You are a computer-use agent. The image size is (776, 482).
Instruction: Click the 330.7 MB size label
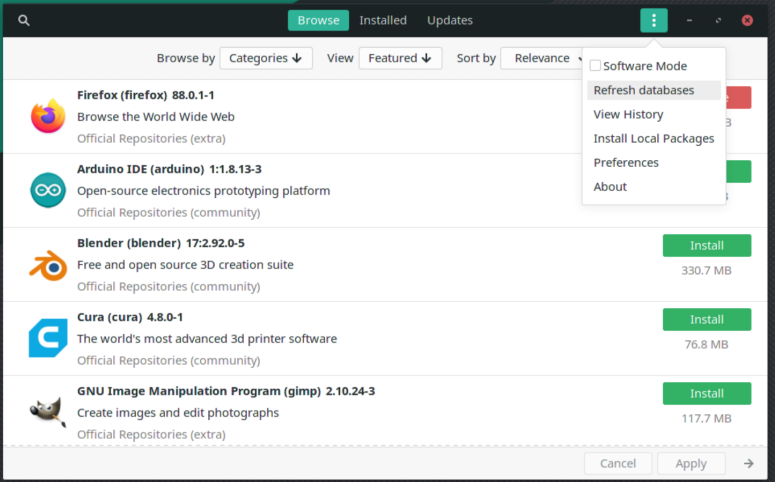706,271
